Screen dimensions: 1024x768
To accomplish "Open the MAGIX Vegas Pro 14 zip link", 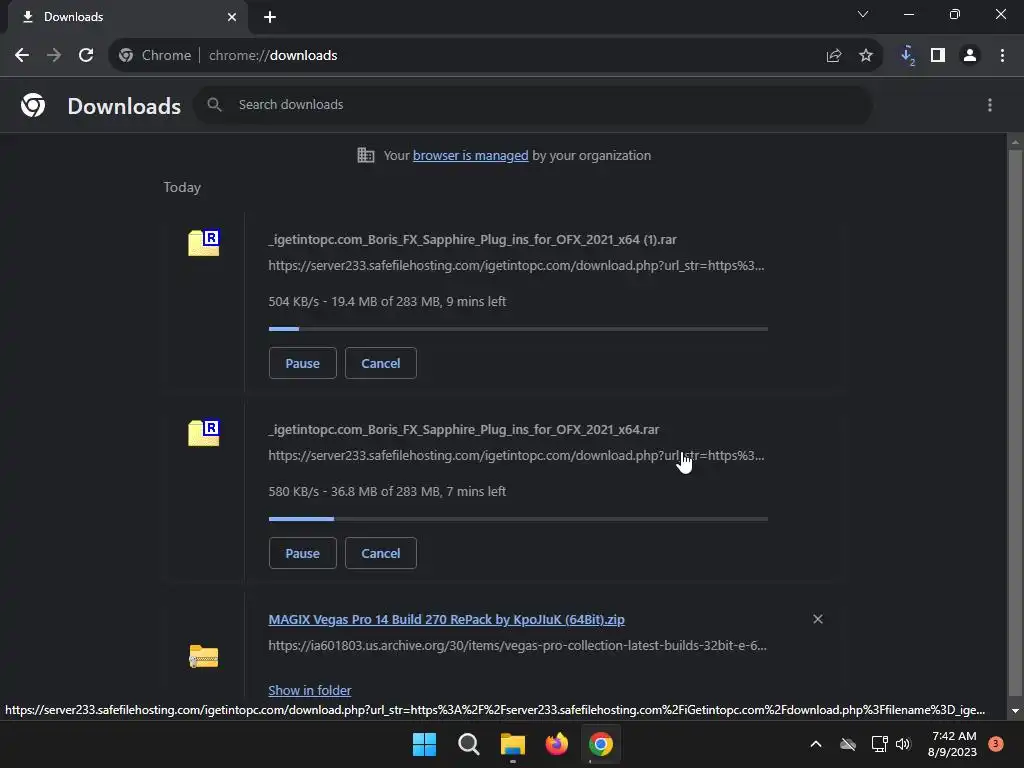I will click(446, 619).
